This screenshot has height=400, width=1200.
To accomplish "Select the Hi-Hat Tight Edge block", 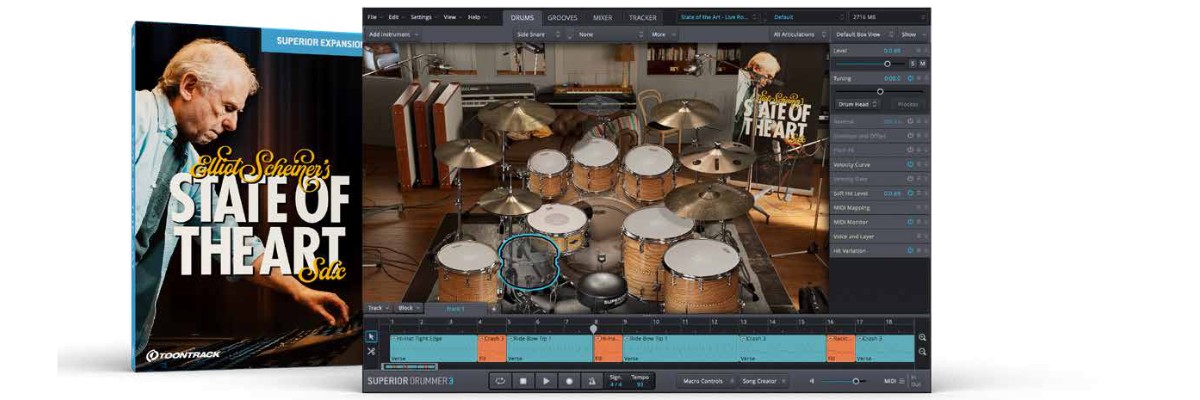I will point(433,348).
